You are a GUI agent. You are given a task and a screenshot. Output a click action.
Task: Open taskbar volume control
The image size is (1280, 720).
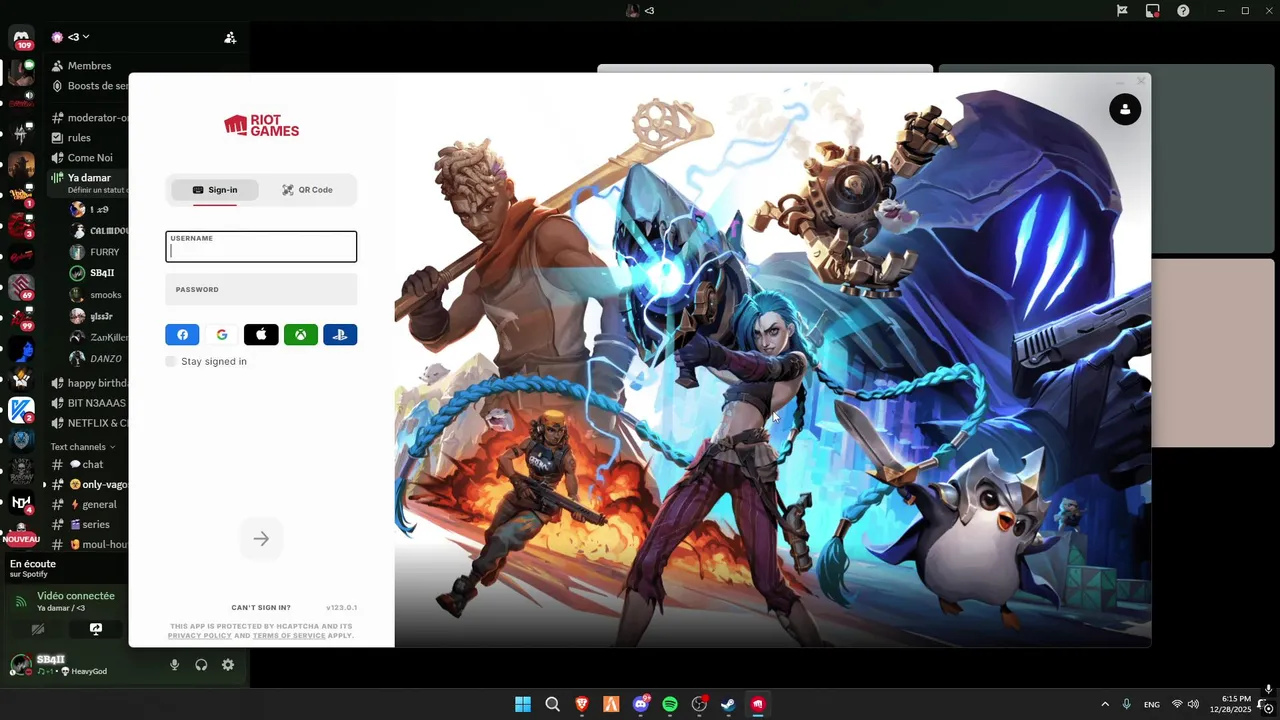tap(1193, 704)
